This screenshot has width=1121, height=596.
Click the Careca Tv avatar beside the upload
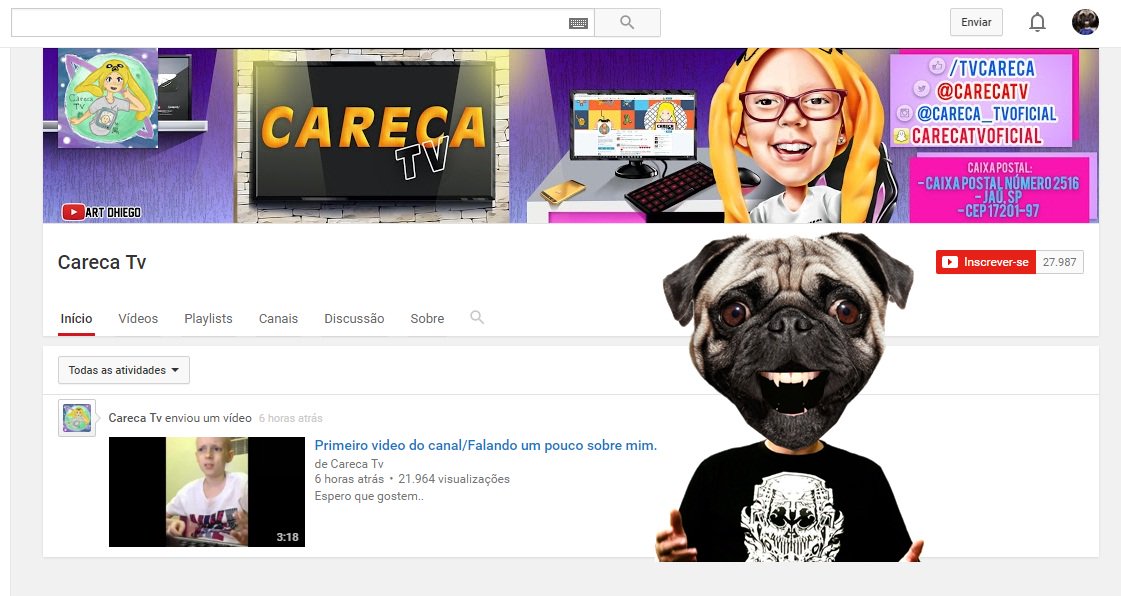pyautogui.click(x=76, y=418)
